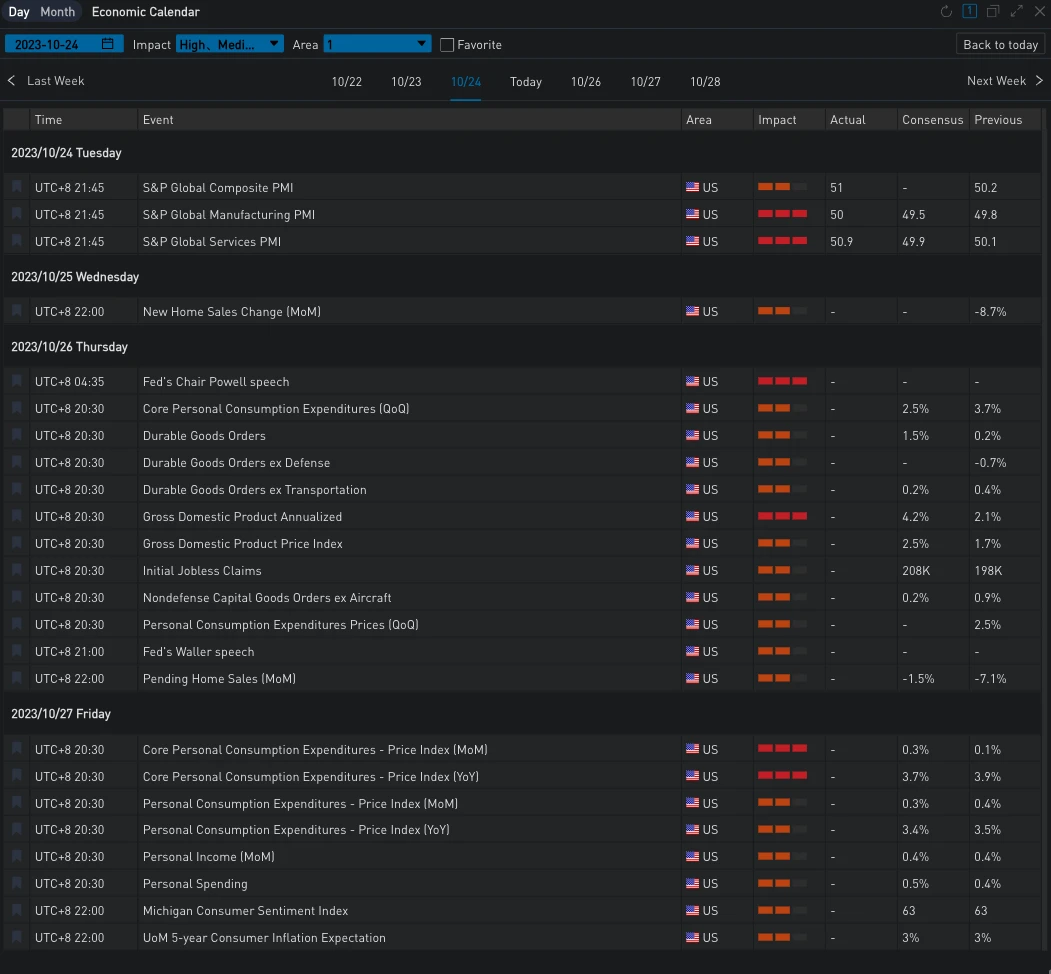Bookmark the Michigan Consumer Sentiment Index row
Image resolution: width=1051 pixels, height=974 pixels.
tap(17, 910)
